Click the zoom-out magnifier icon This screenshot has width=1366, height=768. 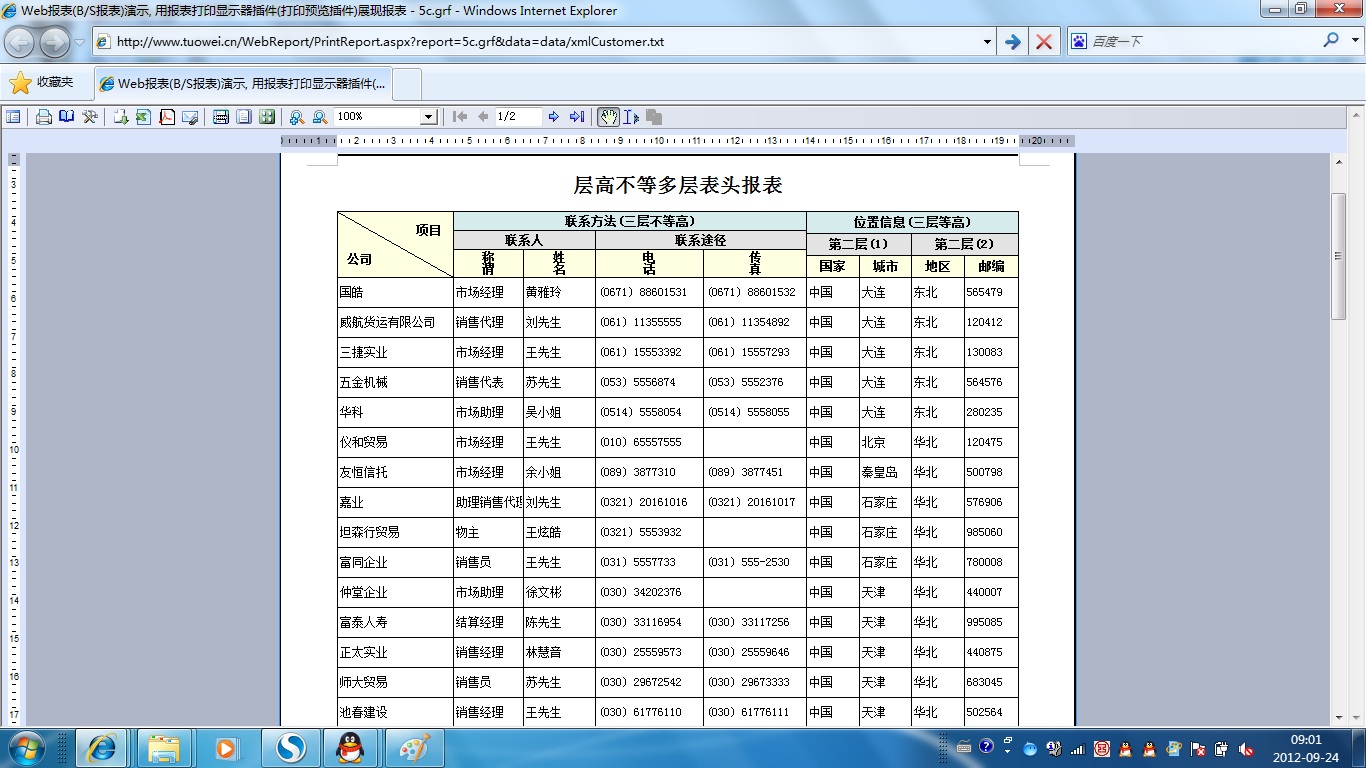coord(319,117)
